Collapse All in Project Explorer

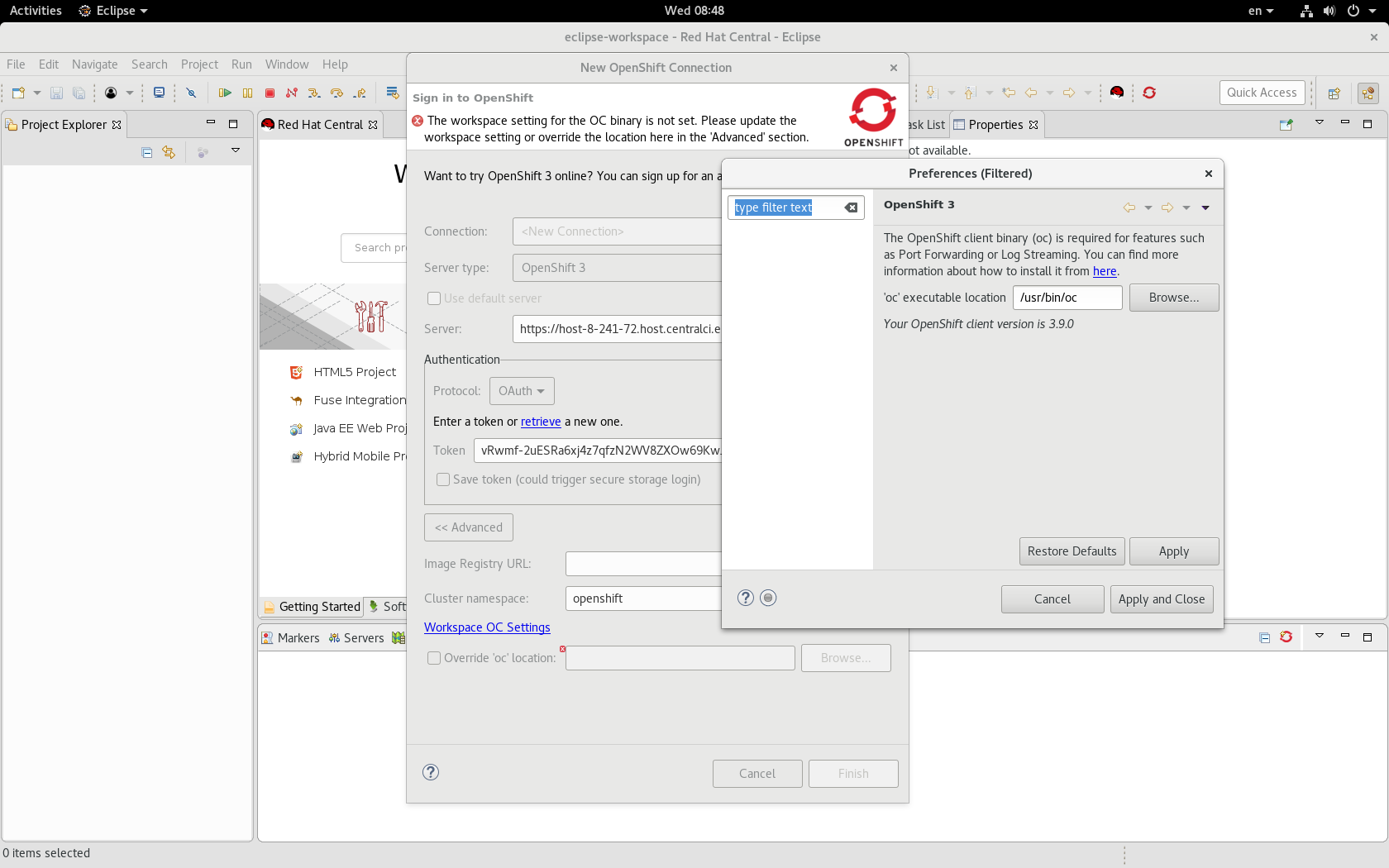[x=146, y=152]
